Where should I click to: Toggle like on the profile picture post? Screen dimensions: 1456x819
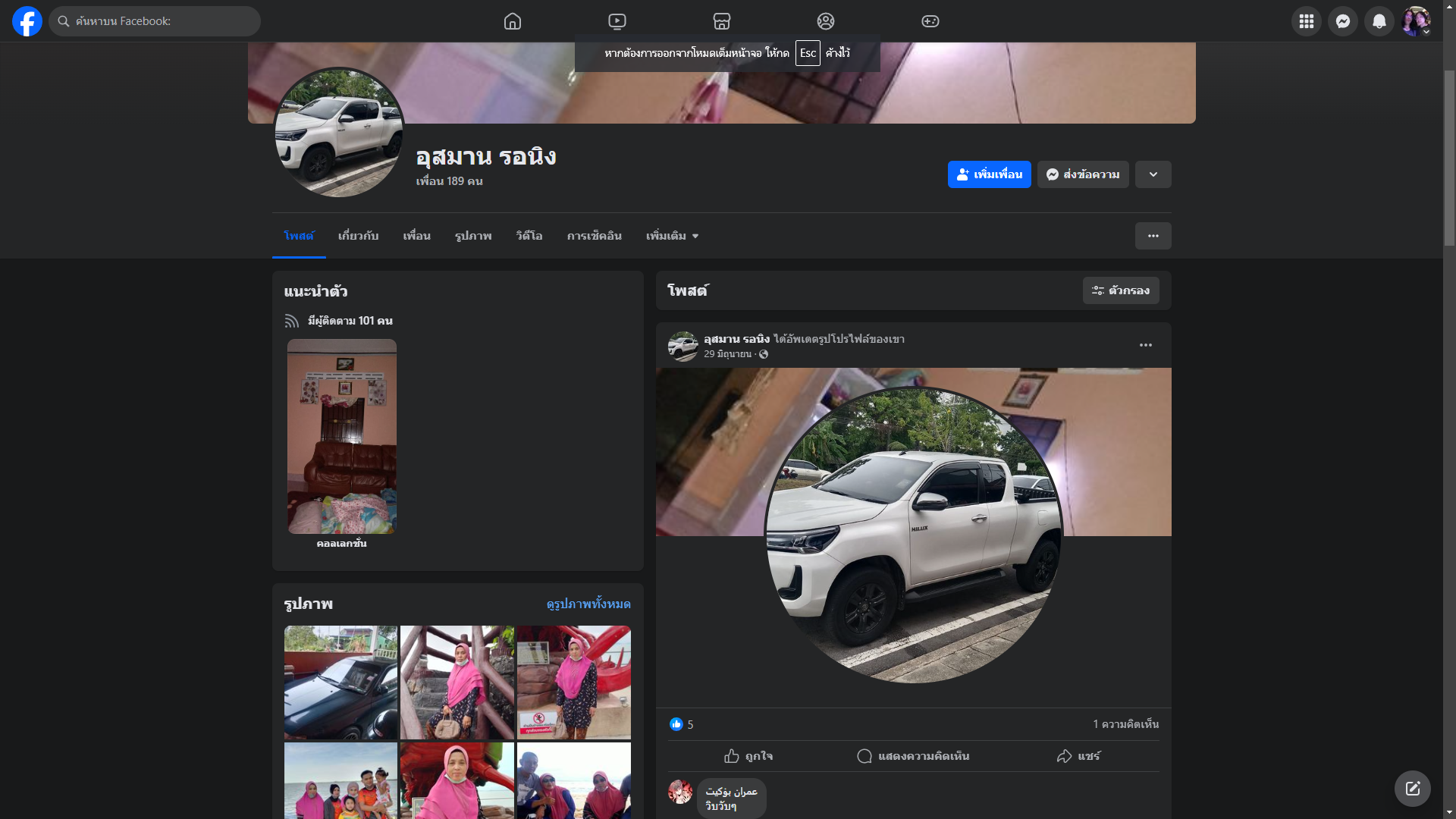pos(748,756)
